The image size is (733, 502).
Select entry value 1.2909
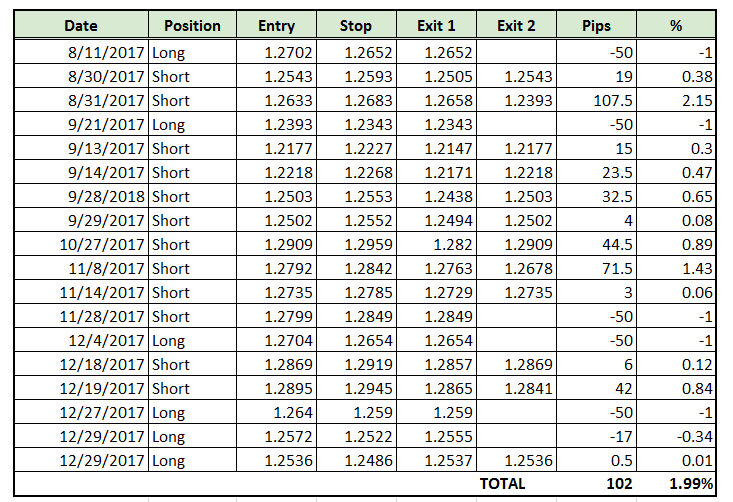276,244
